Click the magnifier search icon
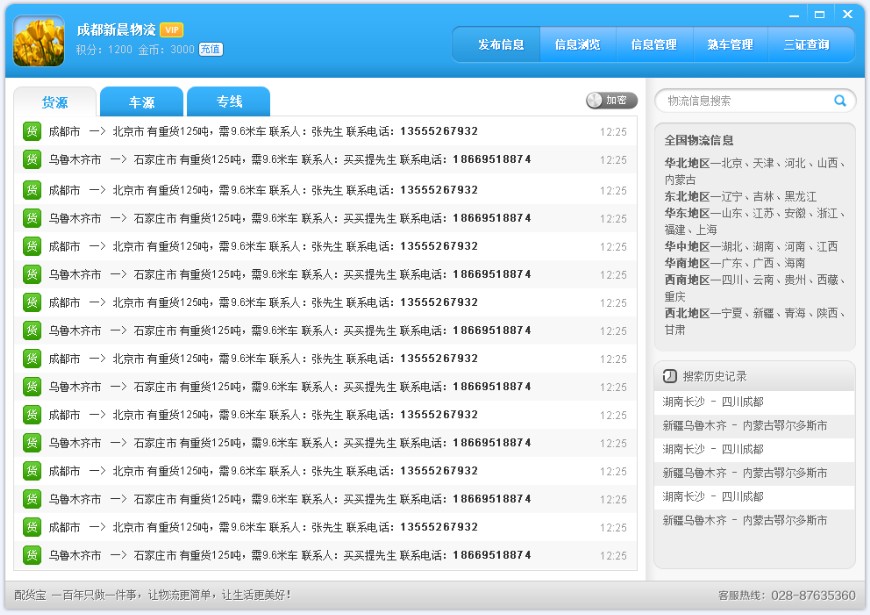 [x=840, y=101]
